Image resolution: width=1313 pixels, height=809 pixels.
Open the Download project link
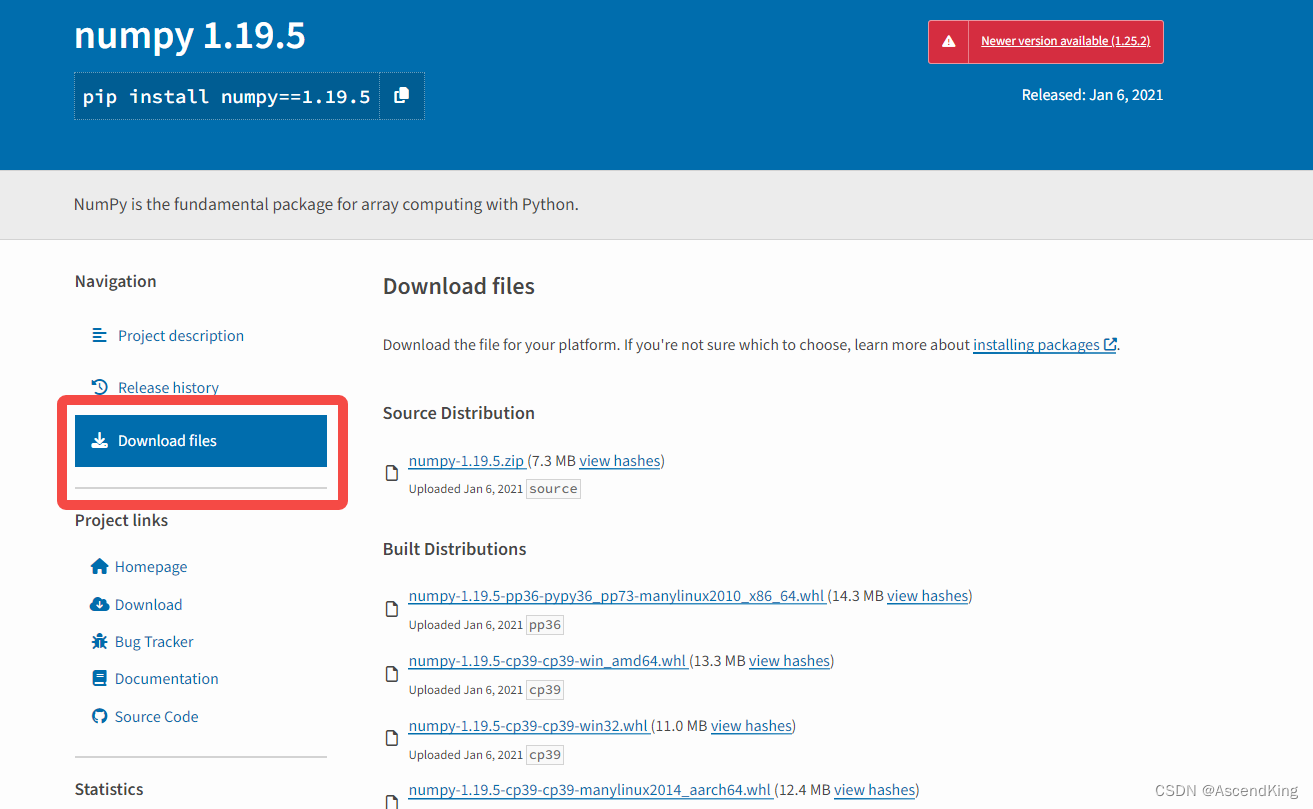[x=148, y=605]
